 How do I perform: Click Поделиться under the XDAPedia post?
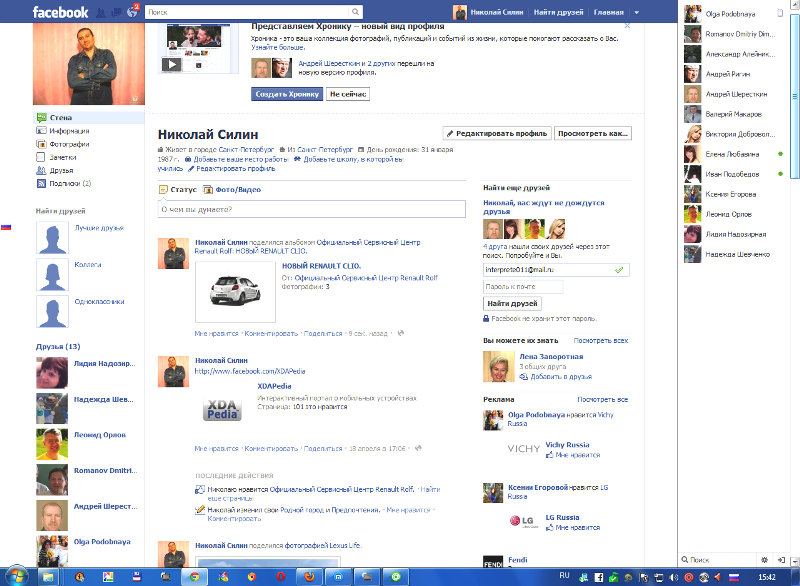click(323, 449)
